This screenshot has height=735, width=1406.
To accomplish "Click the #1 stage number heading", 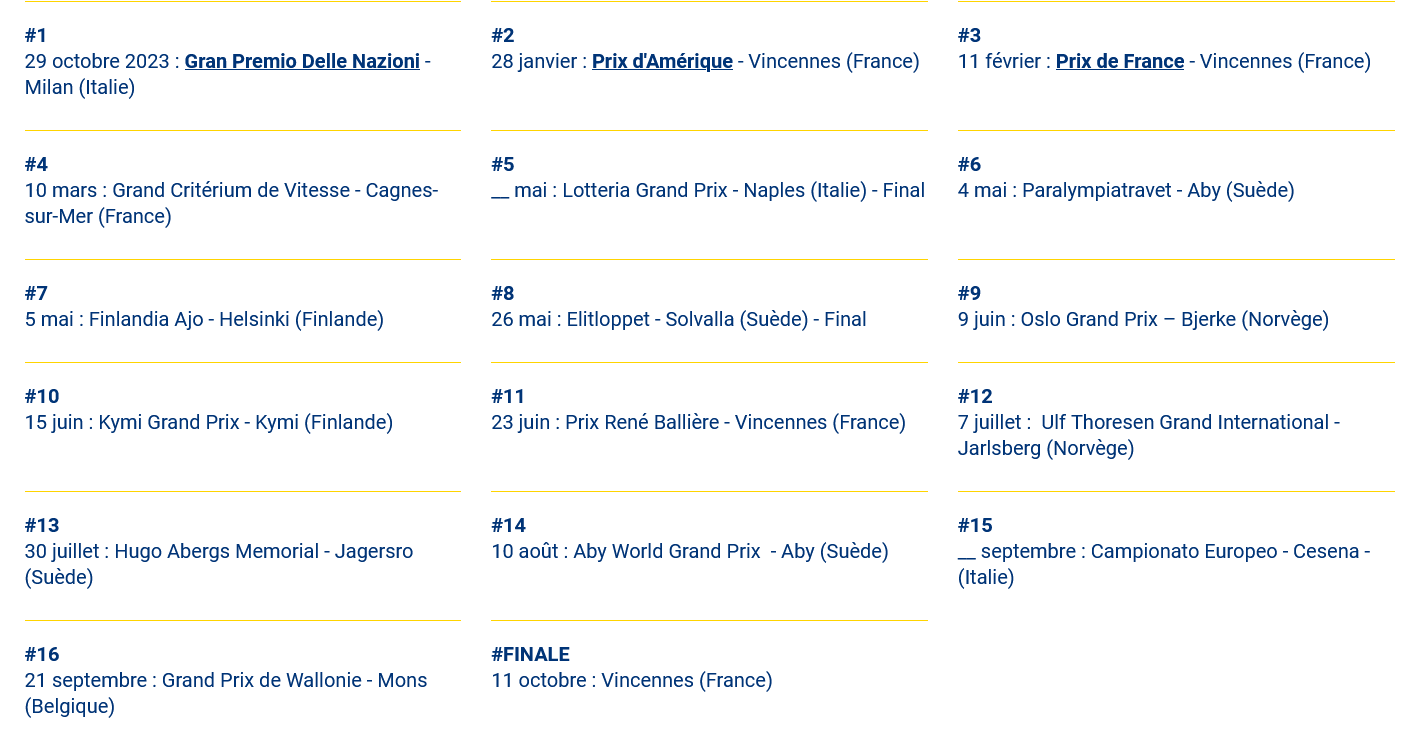I will click(x=36, y=35).
